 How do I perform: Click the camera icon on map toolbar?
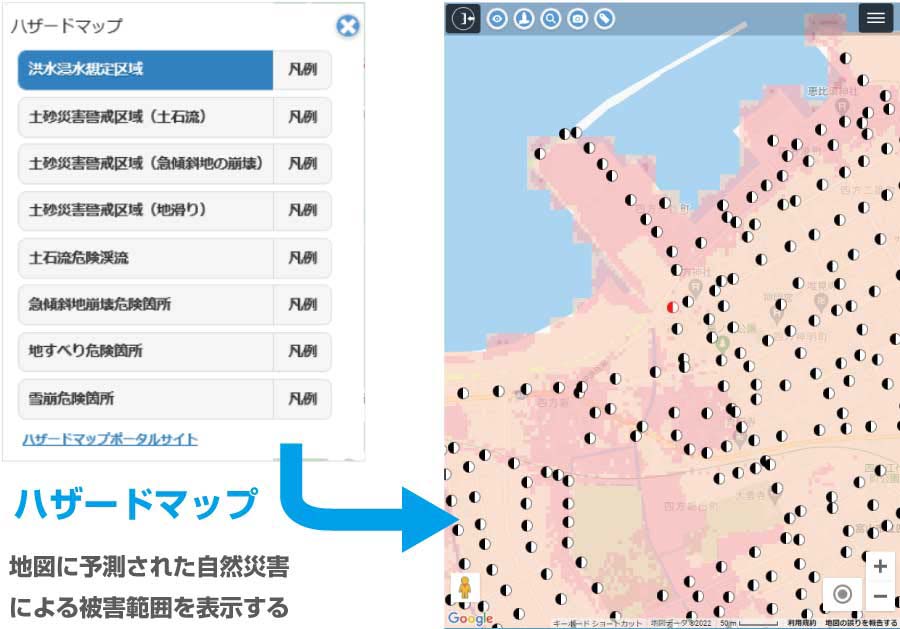click(578, 19)
